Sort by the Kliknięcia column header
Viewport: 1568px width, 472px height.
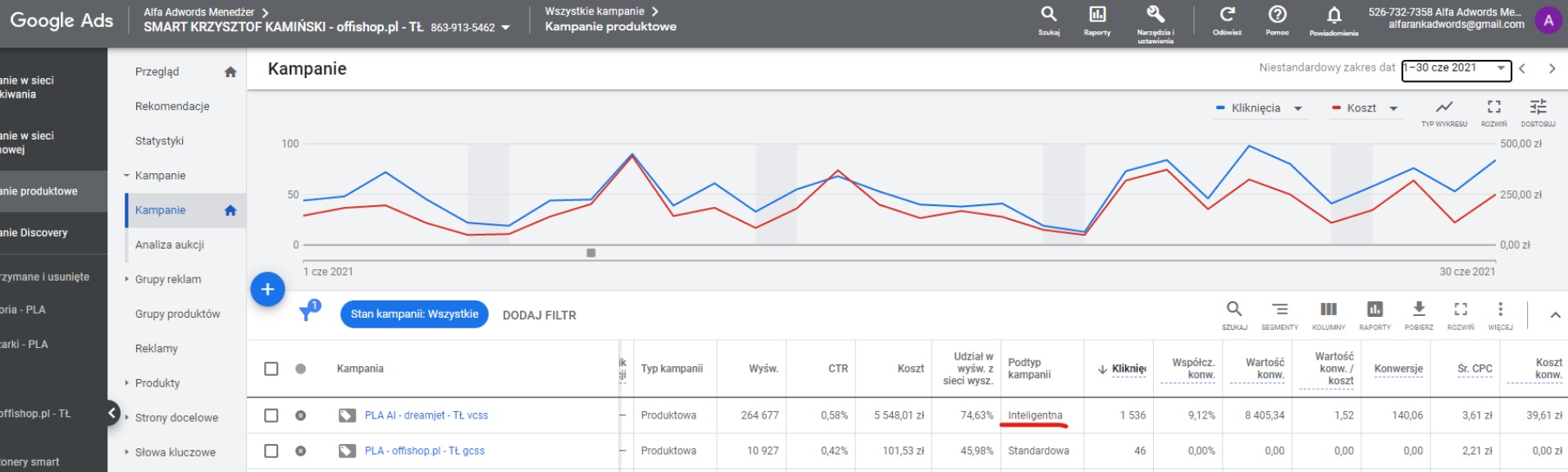click(1128, 369)
